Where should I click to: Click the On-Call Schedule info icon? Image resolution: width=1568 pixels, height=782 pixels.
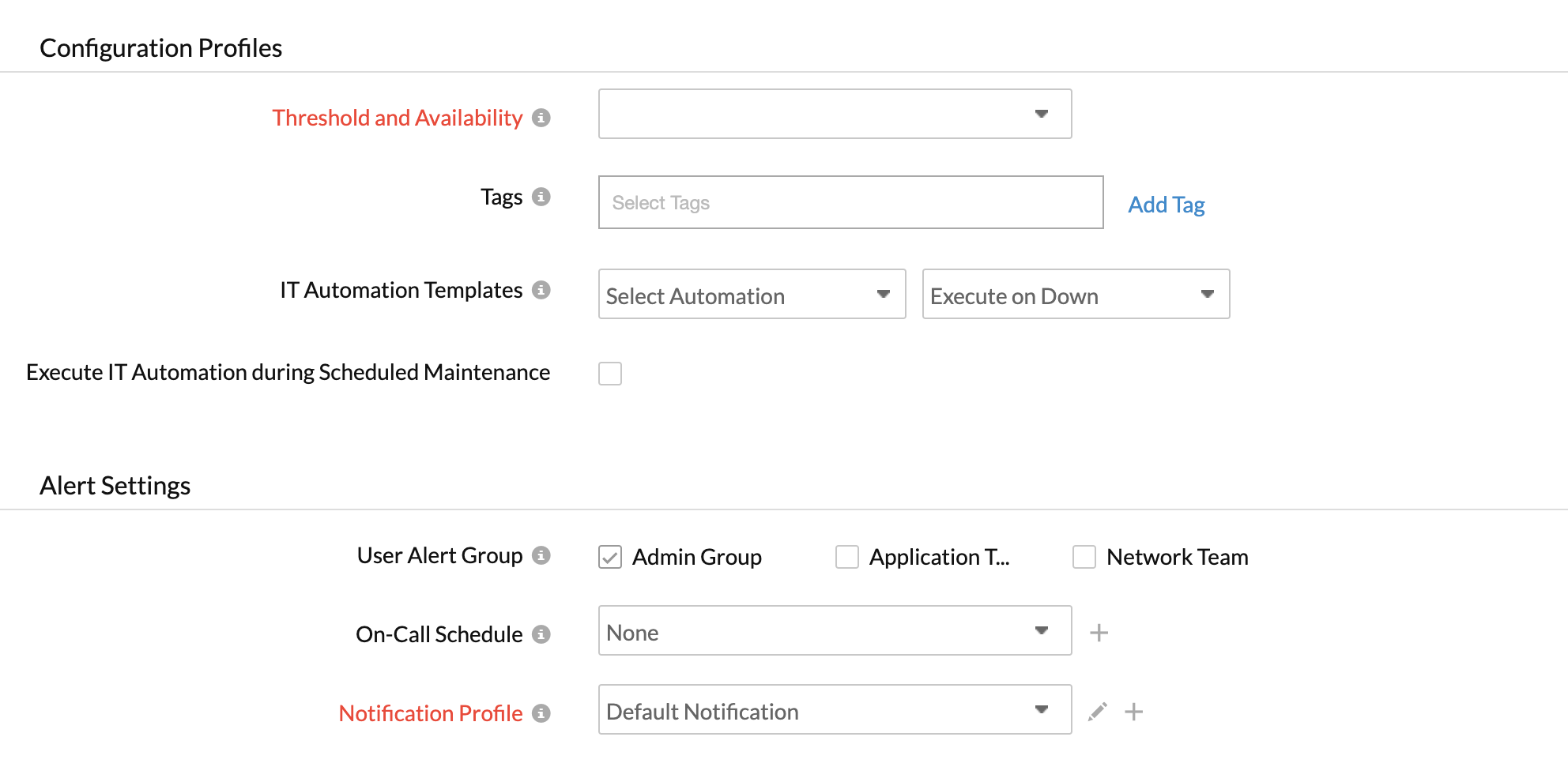(x=541, y=634)
